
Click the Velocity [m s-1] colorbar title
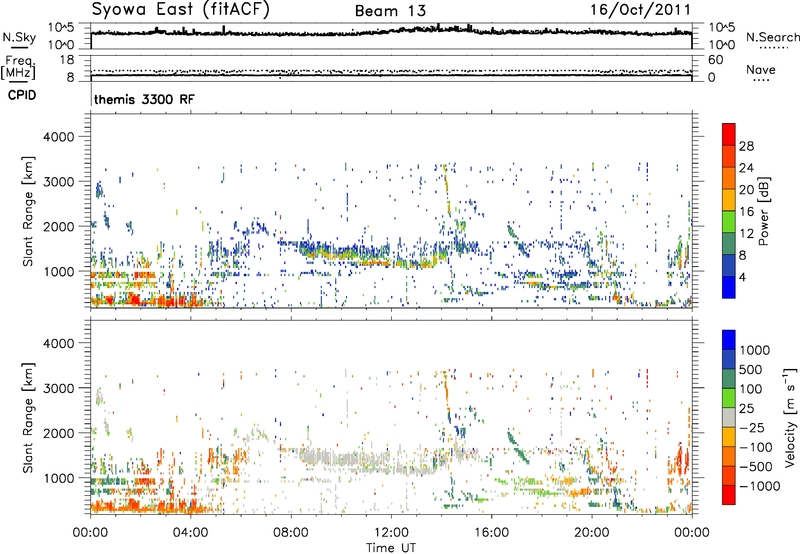click(790, 417)
